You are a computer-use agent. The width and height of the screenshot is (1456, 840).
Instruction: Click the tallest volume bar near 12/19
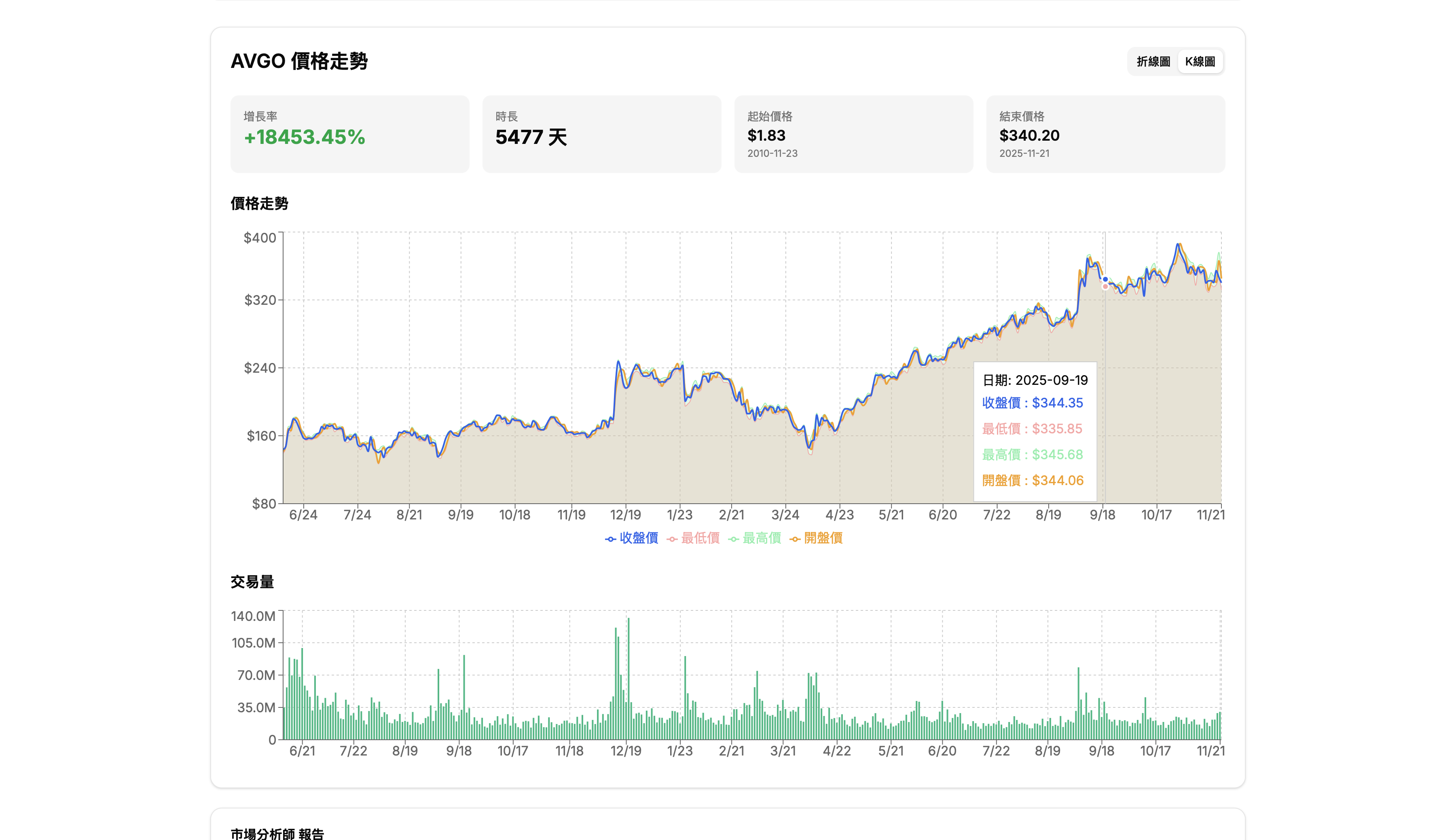coord(629,678)
